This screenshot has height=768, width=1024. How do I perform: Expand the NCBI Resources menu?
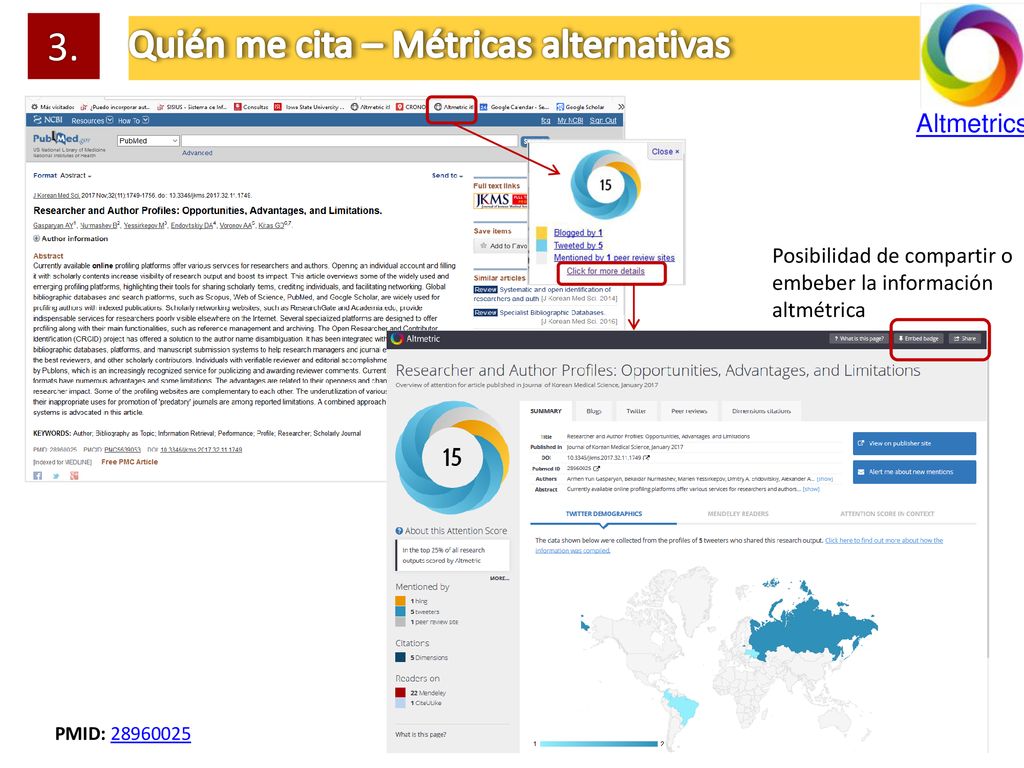tap(92, 120)
